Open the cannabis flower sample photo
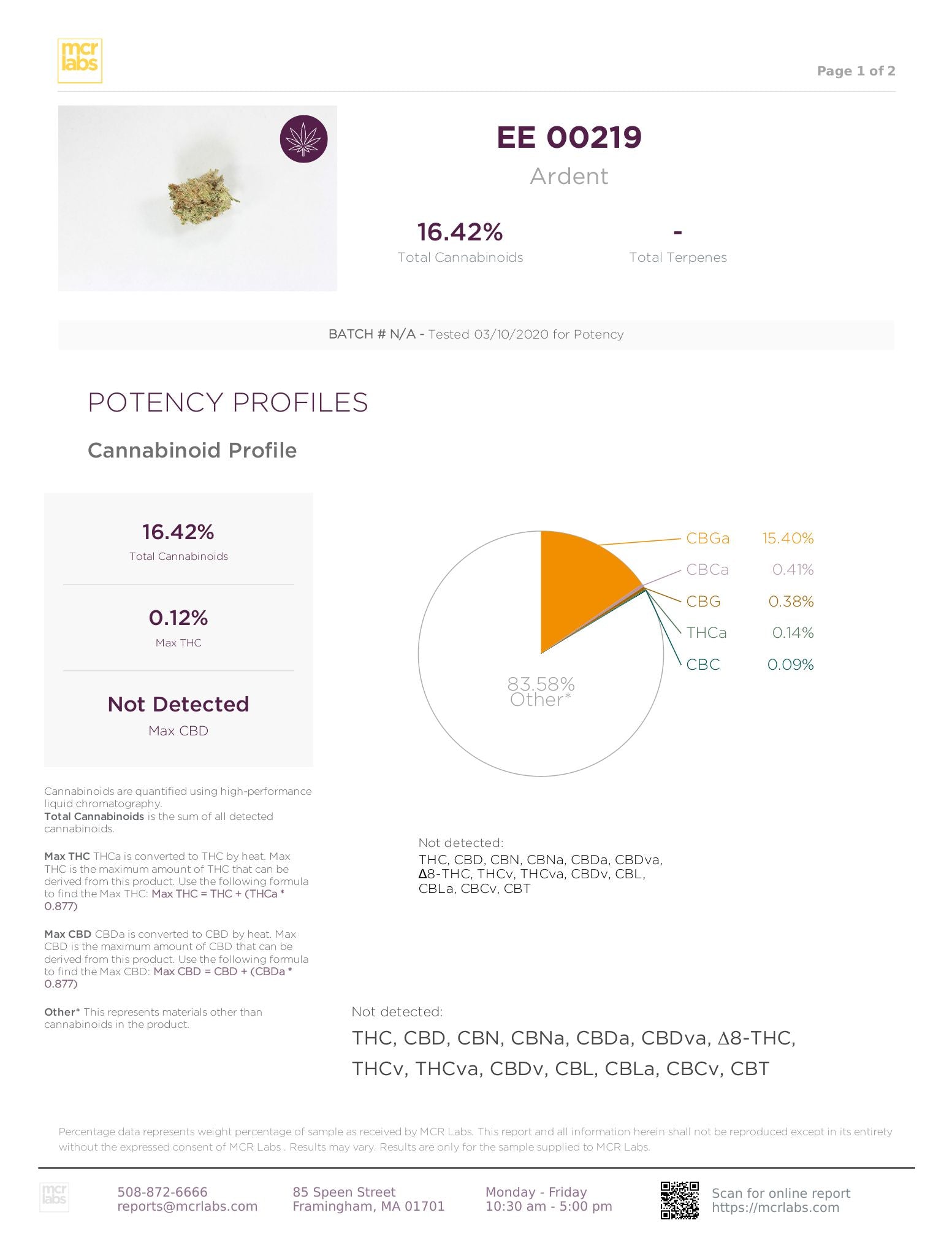The height and width of the screenshot is (1234, 952). pyautogui.click(x=197, y=198)
